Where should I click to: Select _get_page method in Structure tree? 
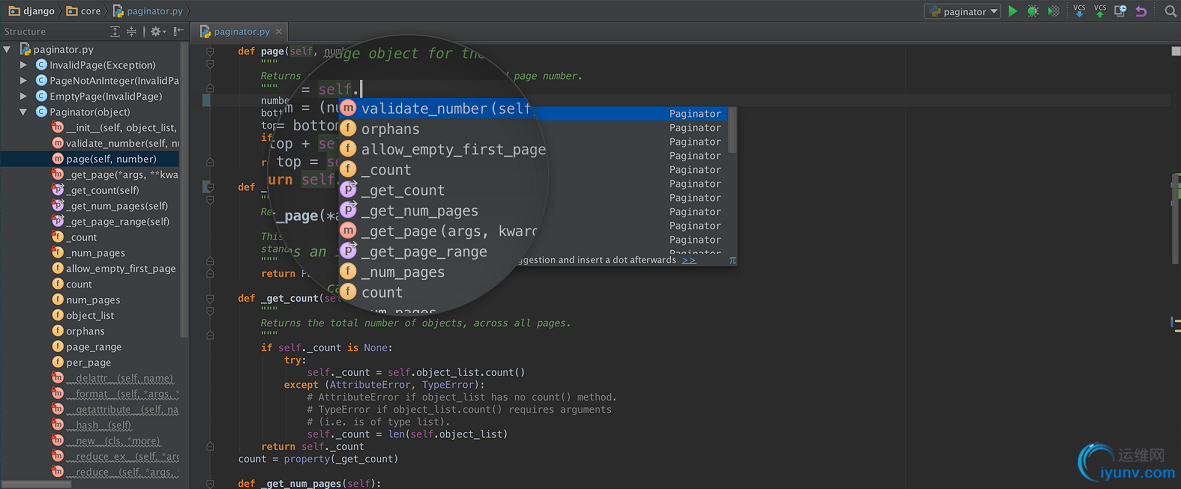(114, 175)
